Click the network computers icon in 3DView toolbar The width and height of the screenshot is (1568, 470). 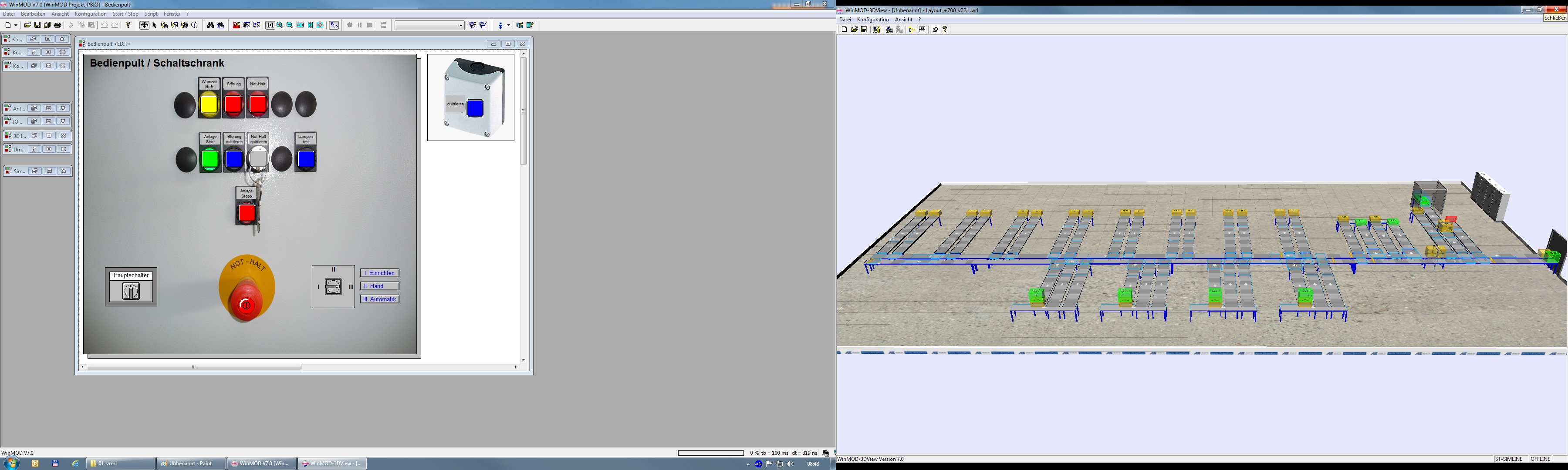tap(889, 29)
